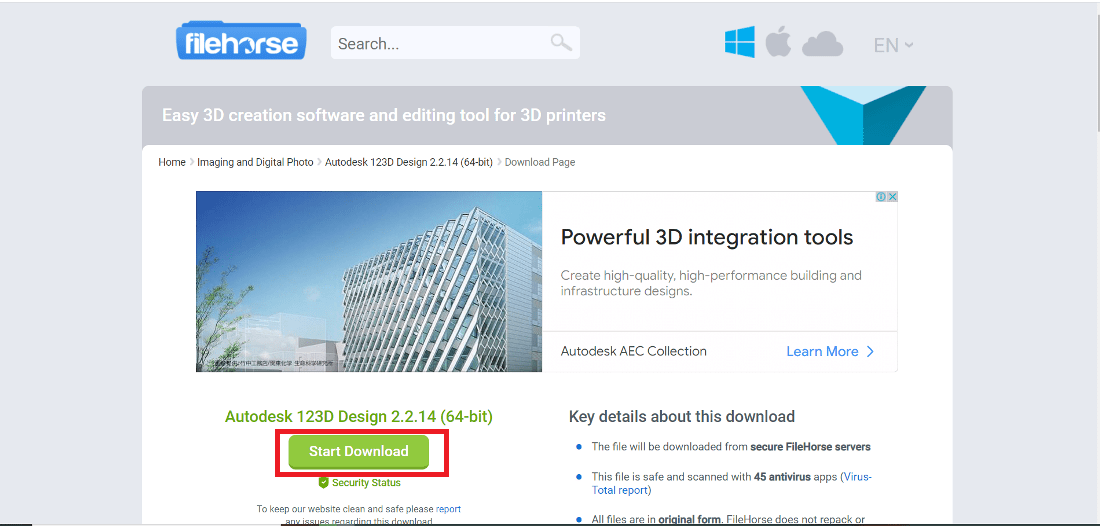Open the Virus-Total report link
1100x526 pixels.
tap(732, 483)
